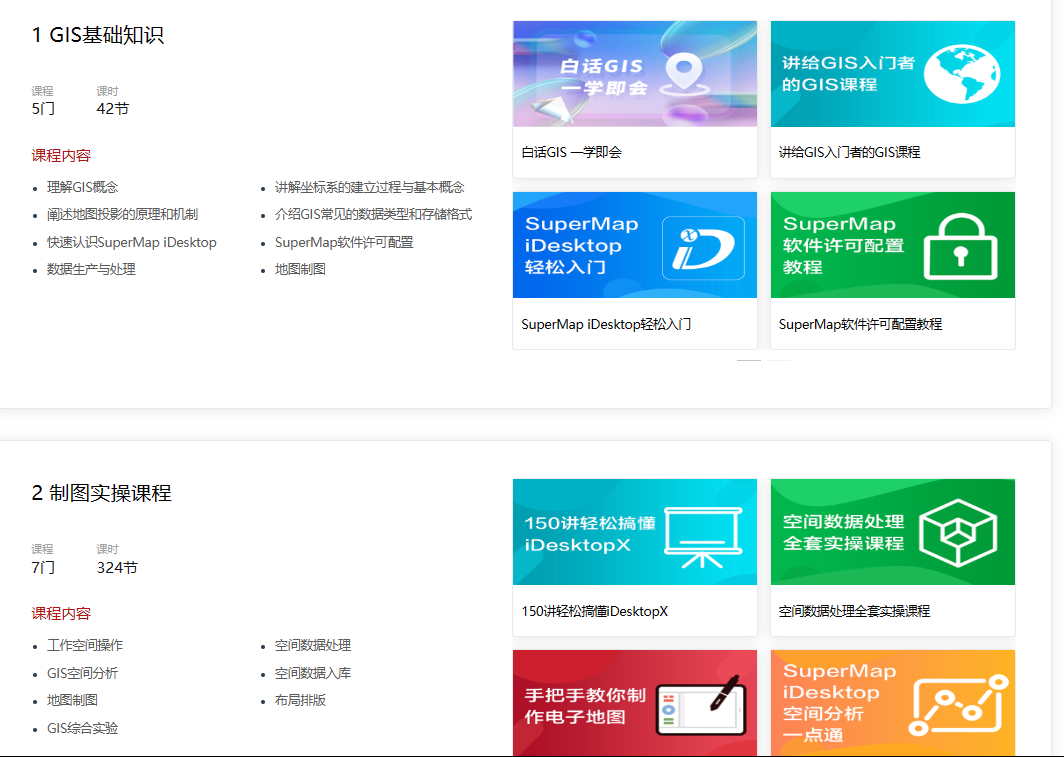Click the bullet 阐述地图投影的原理和机制
1064x757 pixels.
[122, 214]
